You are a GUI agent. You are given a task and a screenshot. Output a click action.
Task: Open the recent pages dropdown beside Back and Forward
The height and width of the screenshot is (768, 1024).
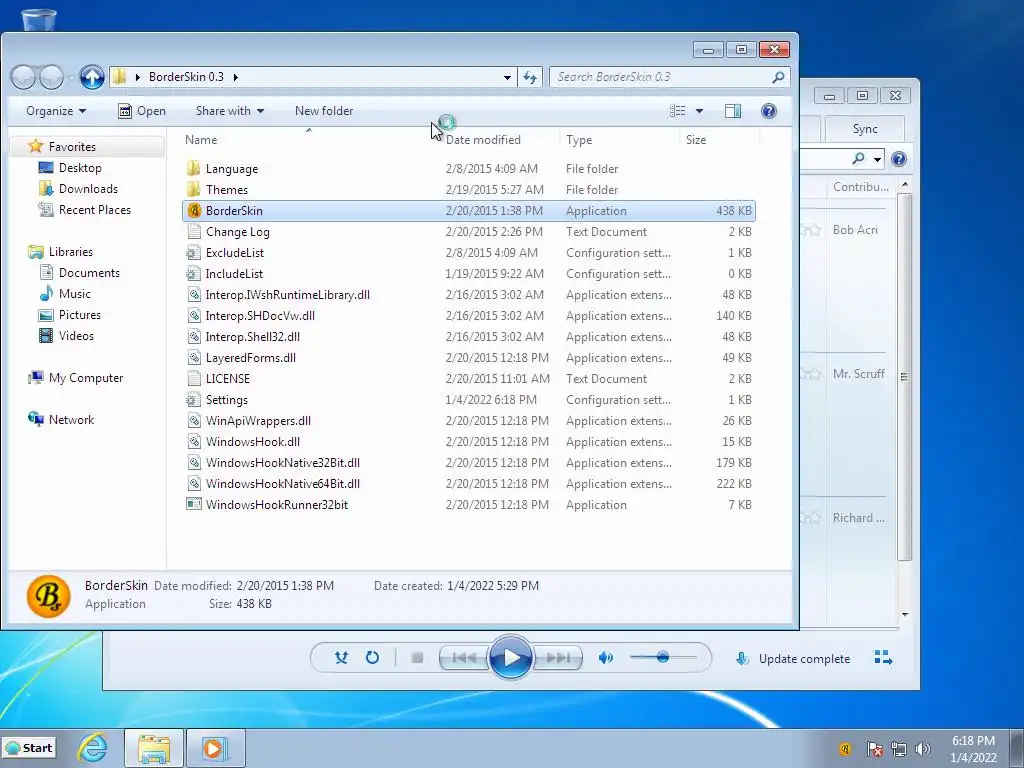[70, 78]
